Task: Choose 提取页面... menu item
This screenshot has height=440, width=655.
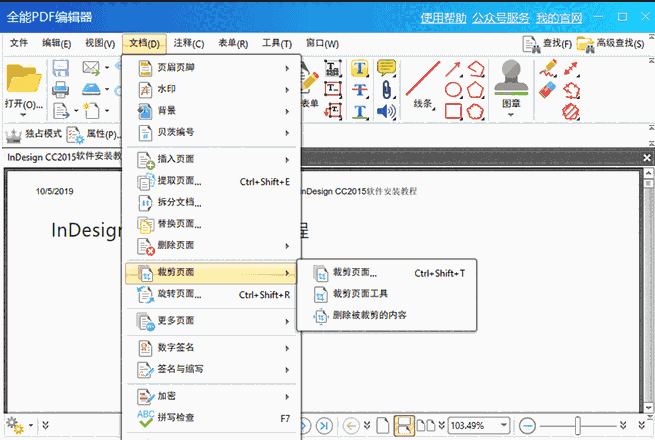Action: [212, 181]
